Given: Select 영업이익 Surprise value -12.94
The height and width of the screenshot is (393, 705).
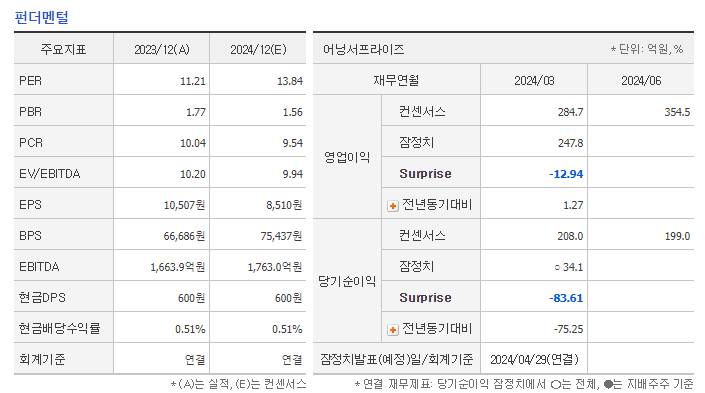Looking at the screenshot, I should 566,174.
